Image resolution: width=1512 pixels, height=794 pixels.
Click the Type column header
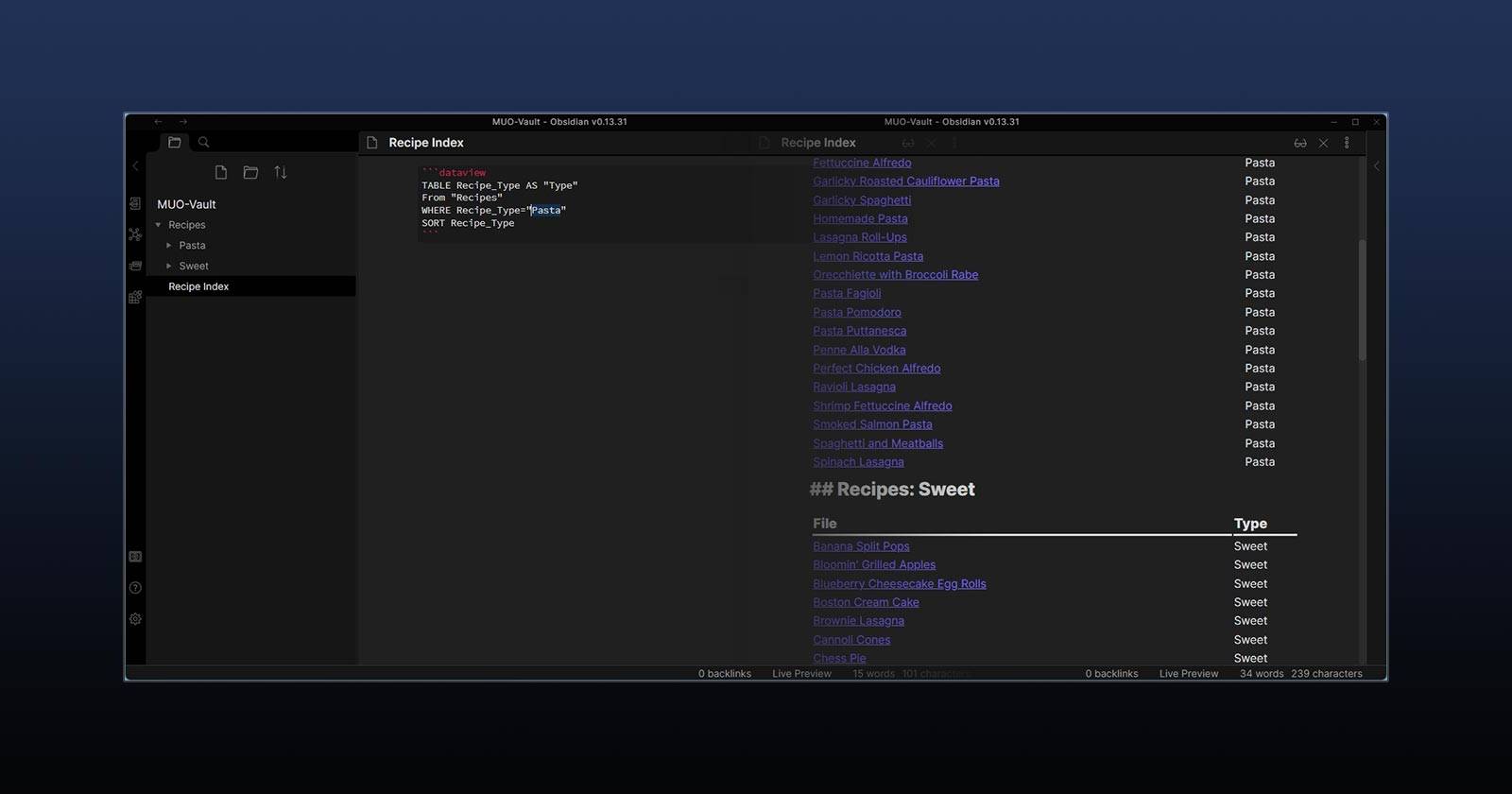coord(1250,524)
